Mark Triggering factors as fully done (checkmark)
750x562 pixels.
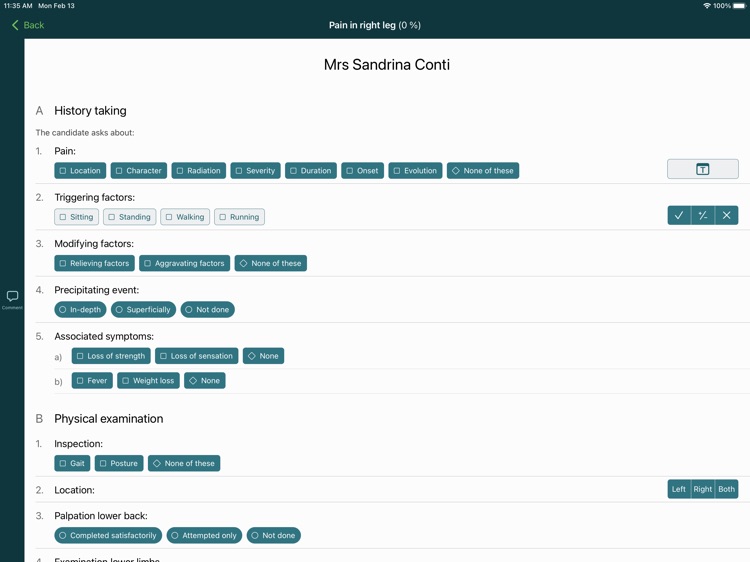(x=679, y=215)
